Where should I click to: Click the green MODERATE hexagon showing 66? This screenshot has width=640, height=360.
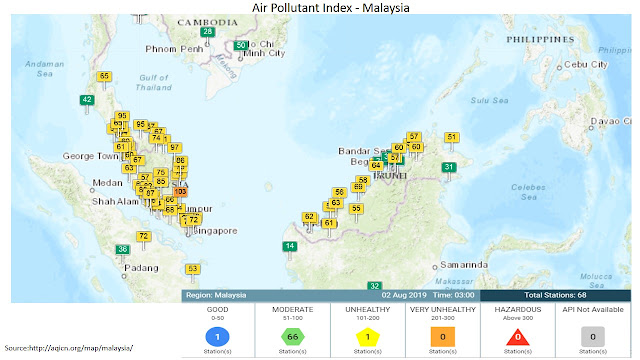293,337
